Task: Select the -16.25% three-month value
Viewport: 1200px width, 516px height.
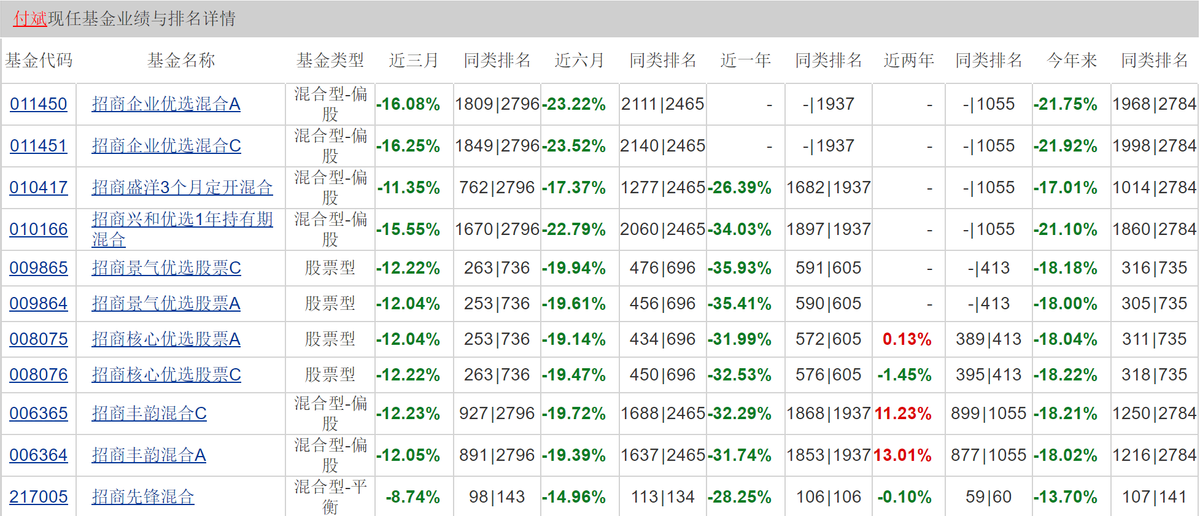Action: (408, 146)
